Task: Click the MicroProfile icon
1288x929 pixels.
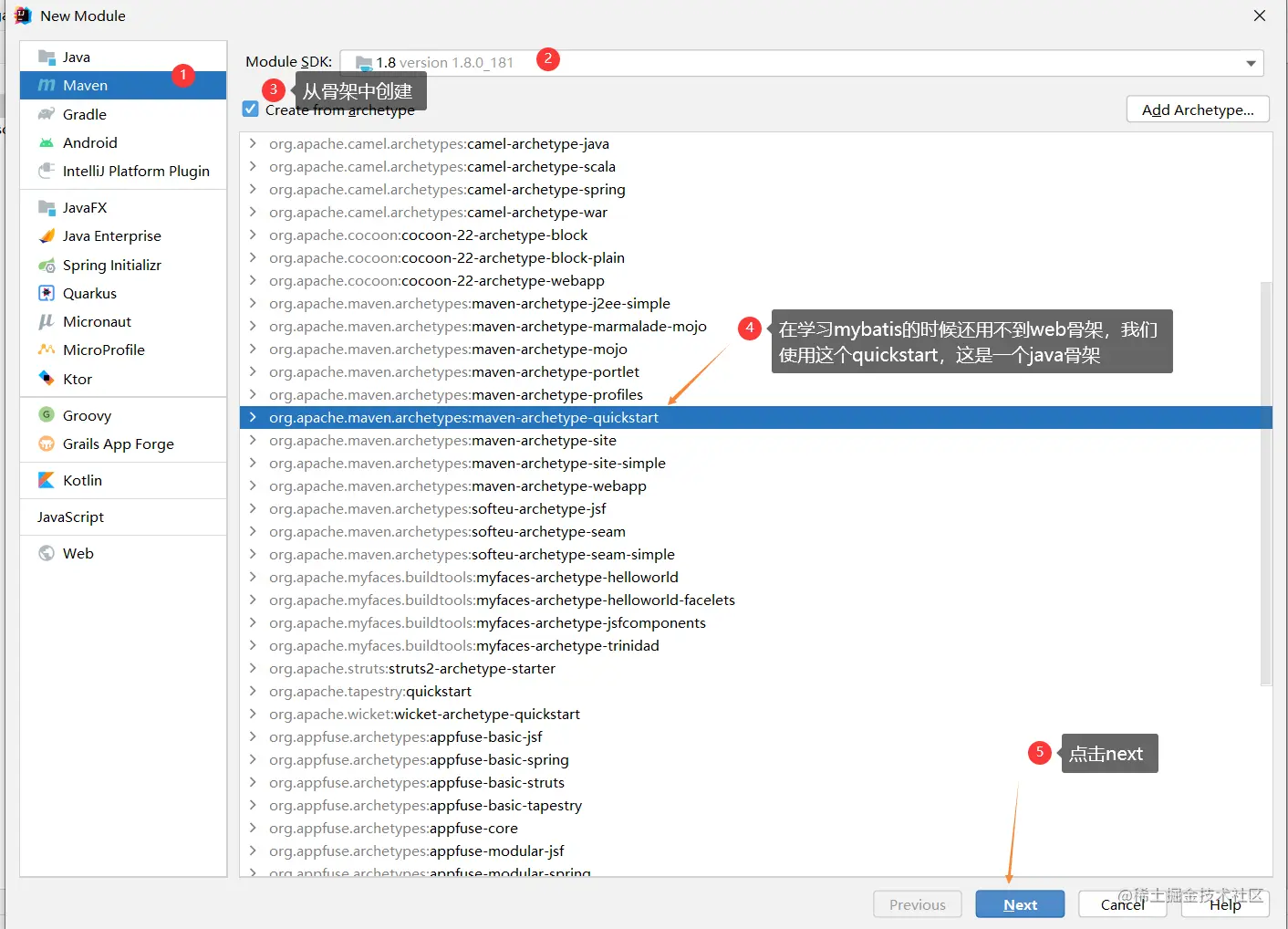Action: (x=47, y=350)
